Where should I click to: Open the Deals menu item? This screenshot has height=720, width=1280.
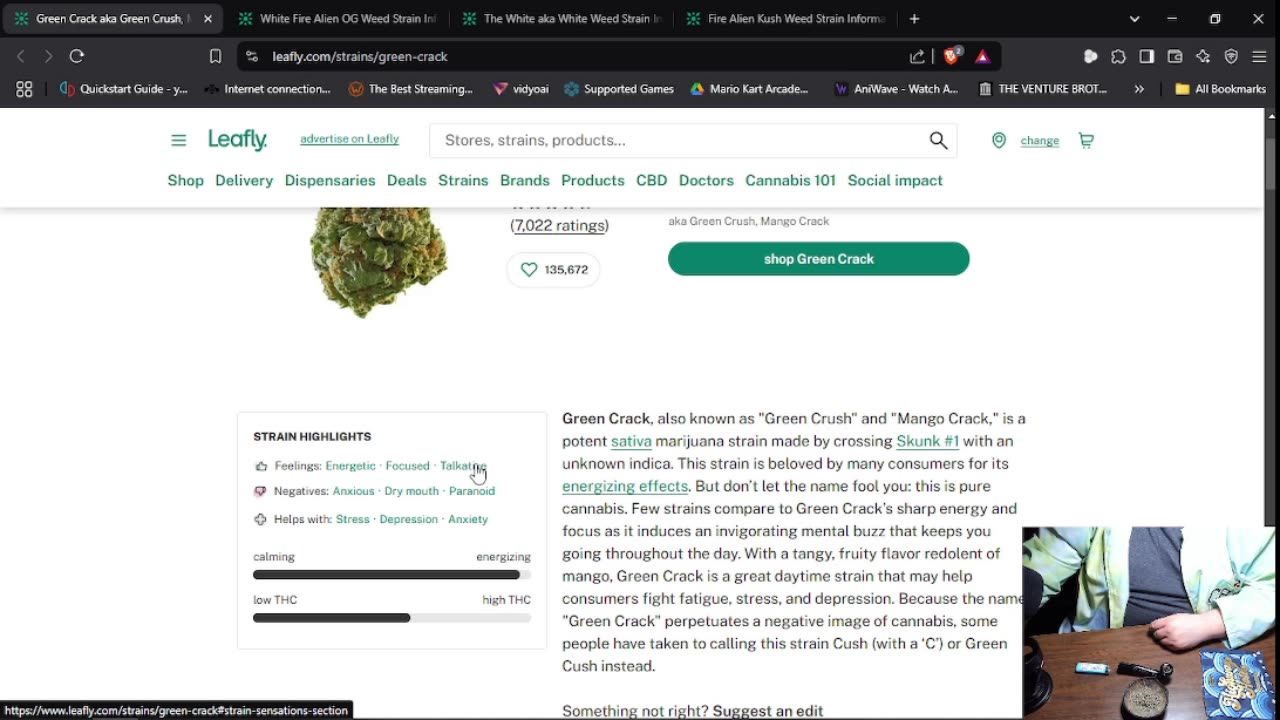(x=406, y=180)
